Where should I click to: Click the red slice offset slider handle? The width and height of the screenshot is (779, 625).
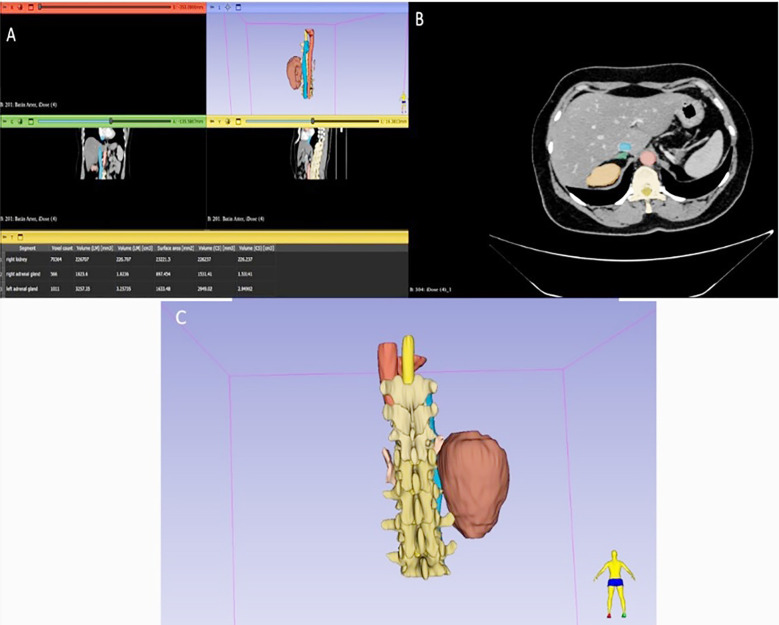pos(40,7)
